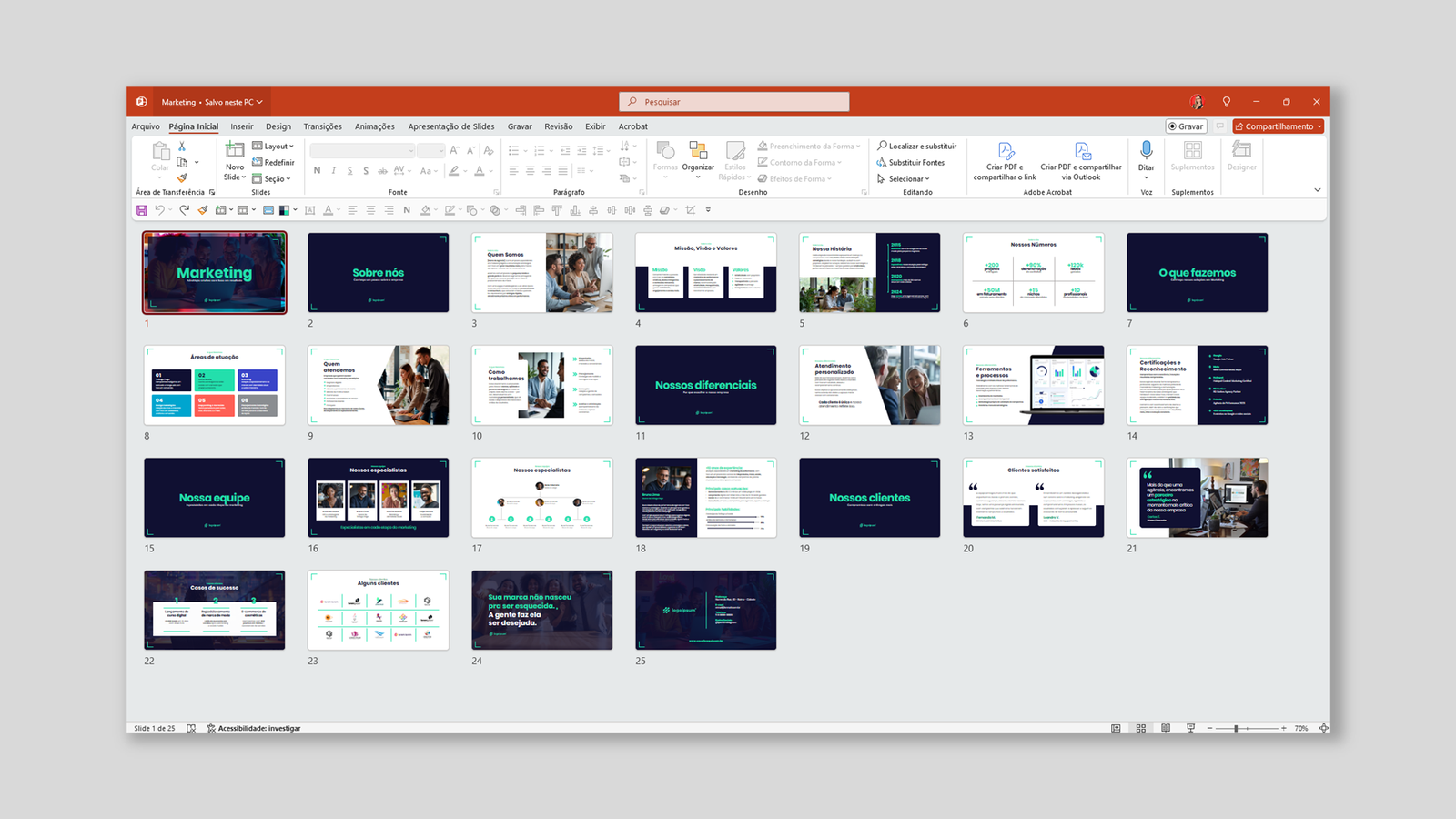Open the Acrobat ribbon tab
1456x819 pixels.
point(632,126)
